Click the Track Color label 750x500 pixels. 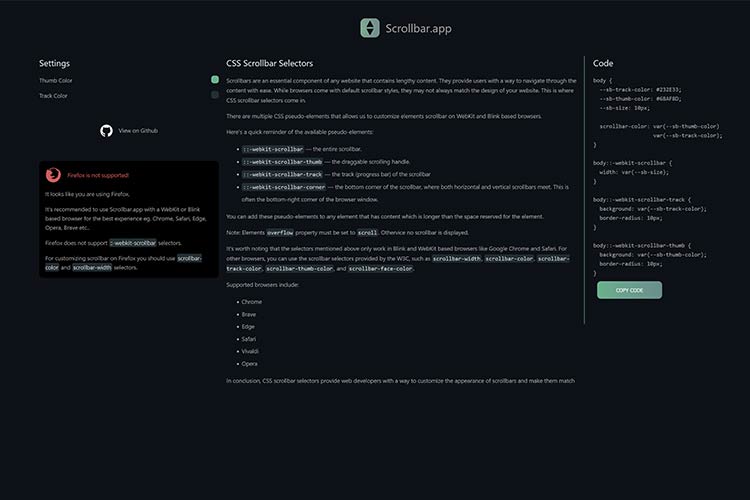(54, 96)
